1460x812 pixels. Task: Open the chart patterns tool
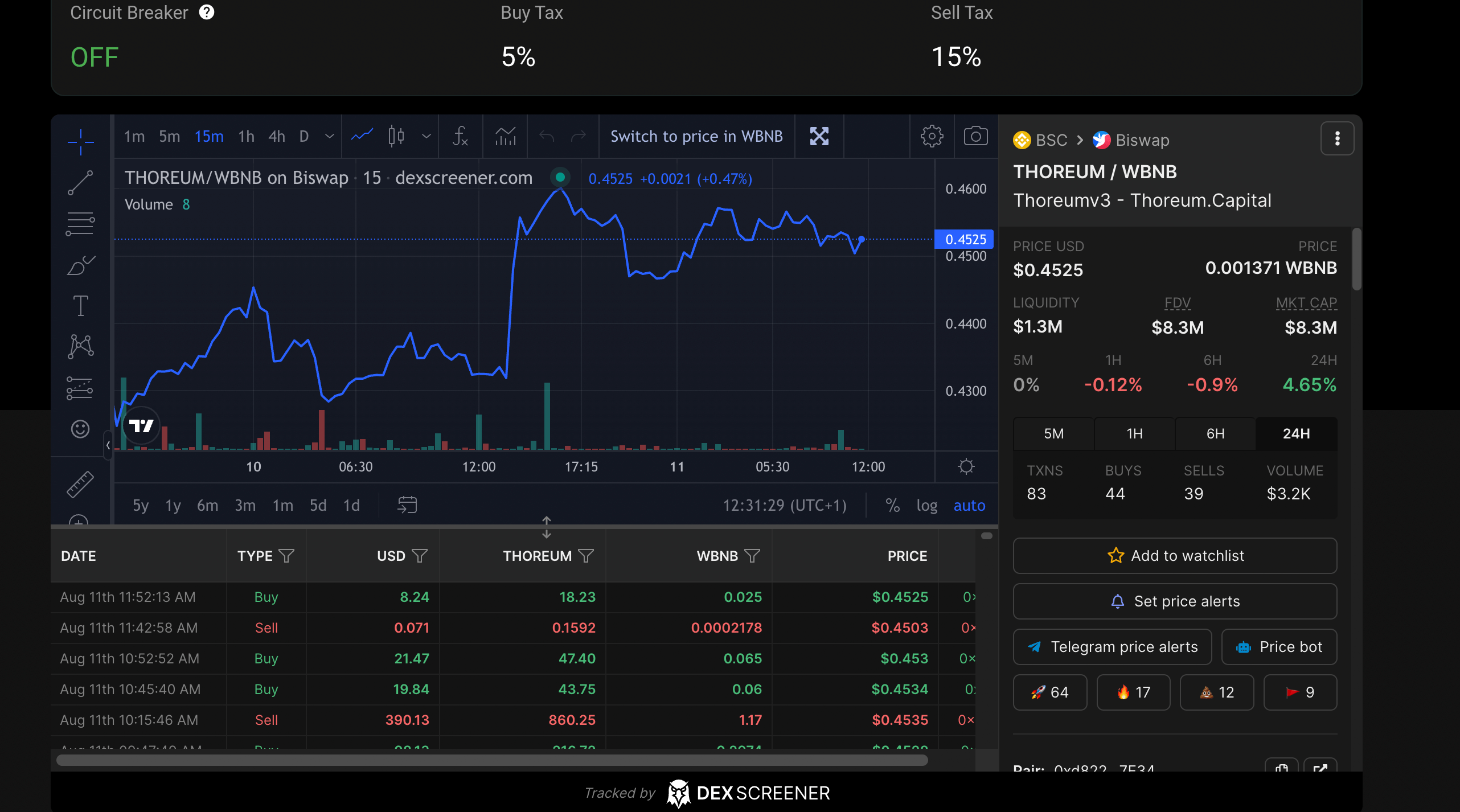80,346
